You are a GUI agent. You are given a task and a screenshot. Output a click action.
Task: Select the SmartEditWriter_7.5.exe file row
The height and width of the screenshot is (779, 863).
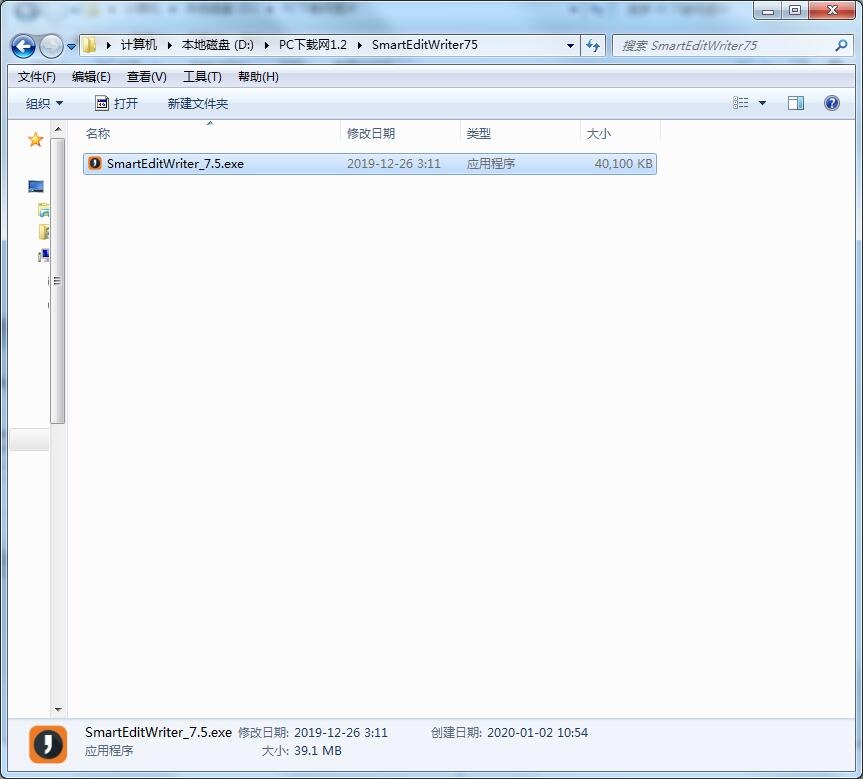[x=370, y=164]
